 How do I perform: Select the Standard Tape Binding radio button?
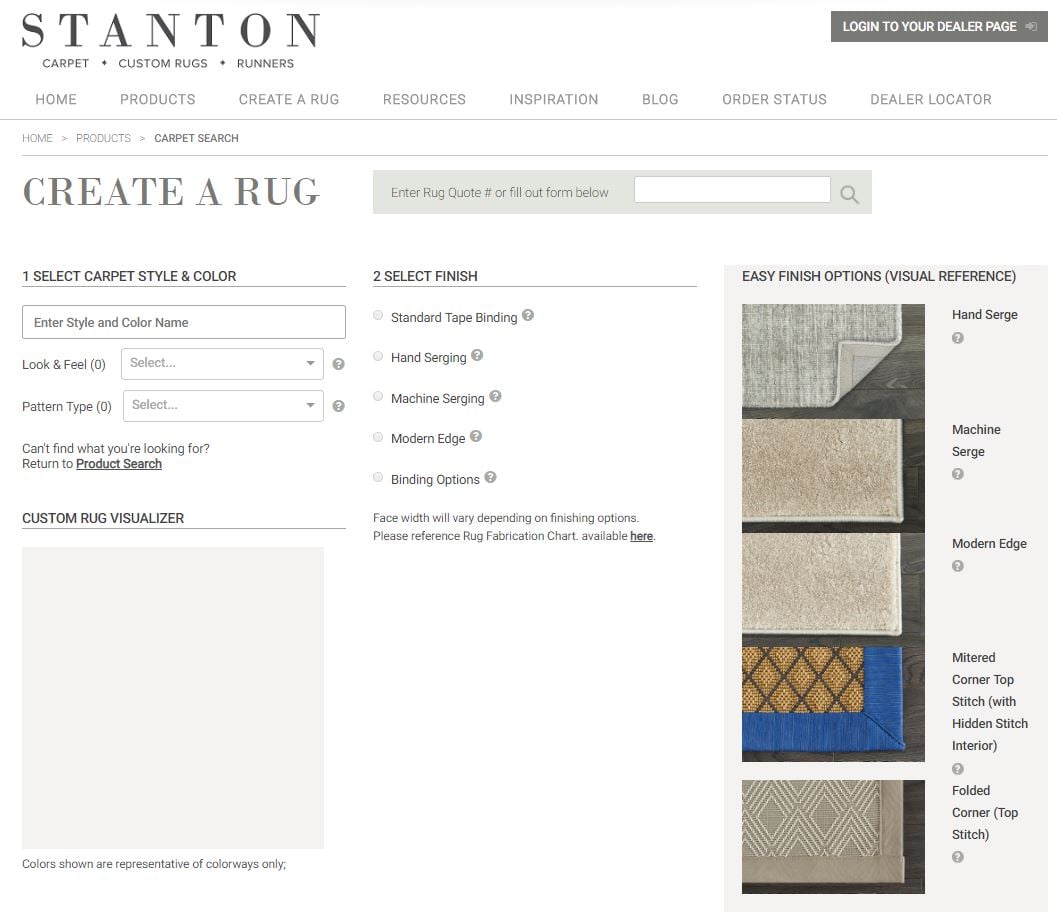(x=378, y=315)
